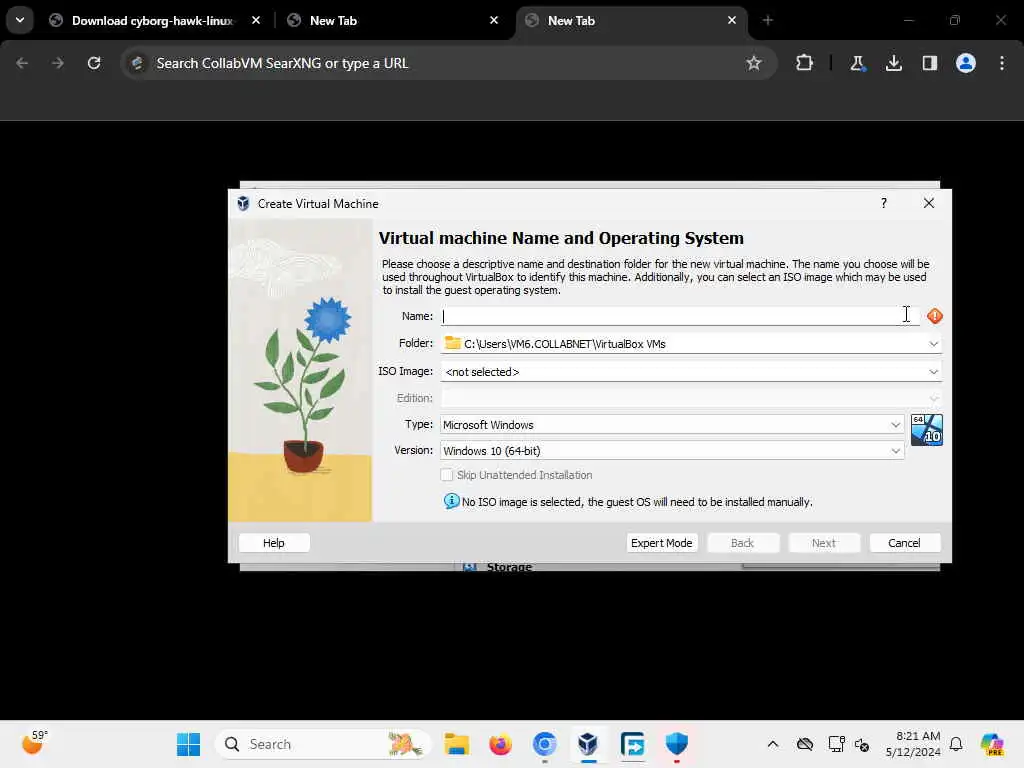Go back in browser history
The width and height of the screenshot is (1024, 768).
[22, 63]
